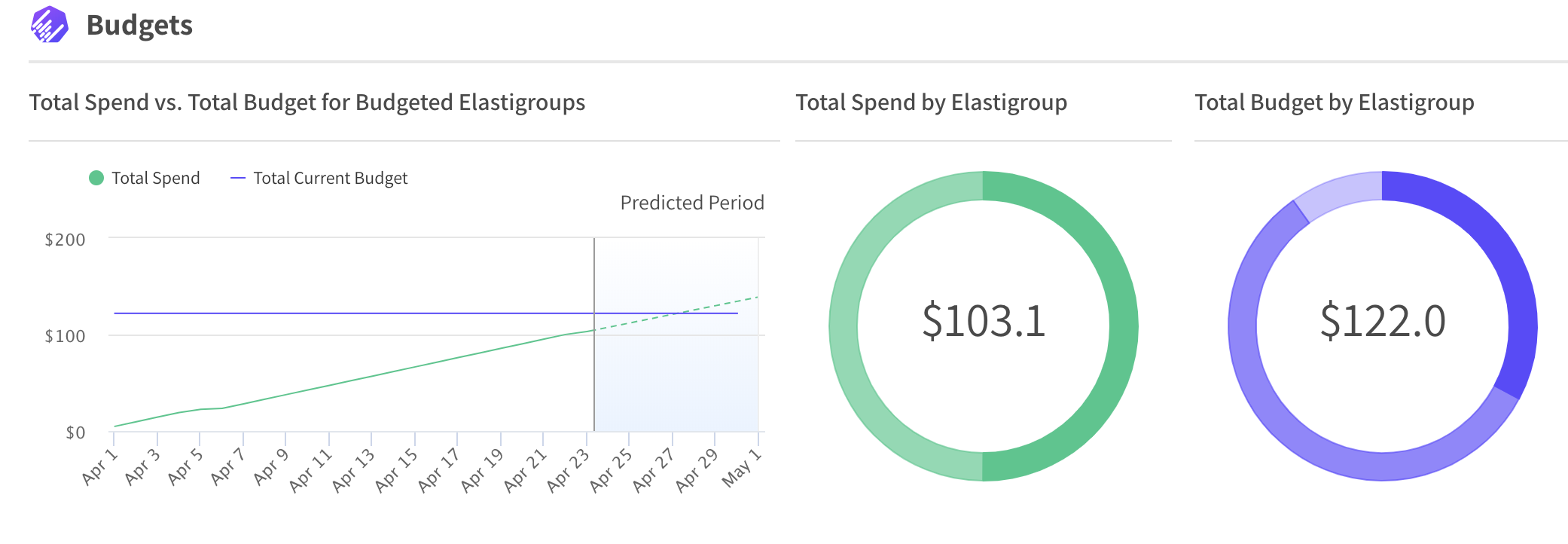Click the Apr 23 axis label

pyautogui.click(x=569, y=471)
